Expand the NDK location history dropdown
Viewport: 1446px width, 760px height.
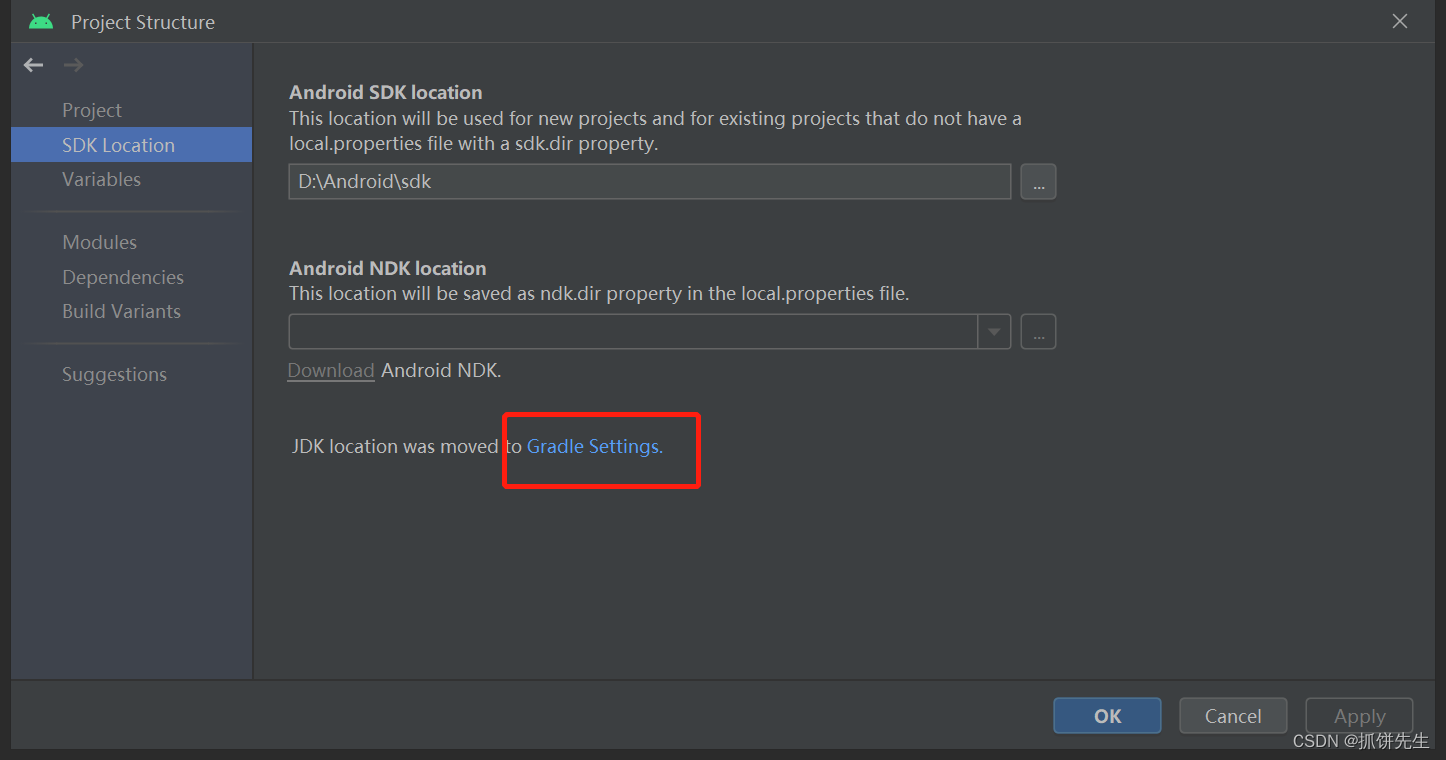(x=994, y=331)
